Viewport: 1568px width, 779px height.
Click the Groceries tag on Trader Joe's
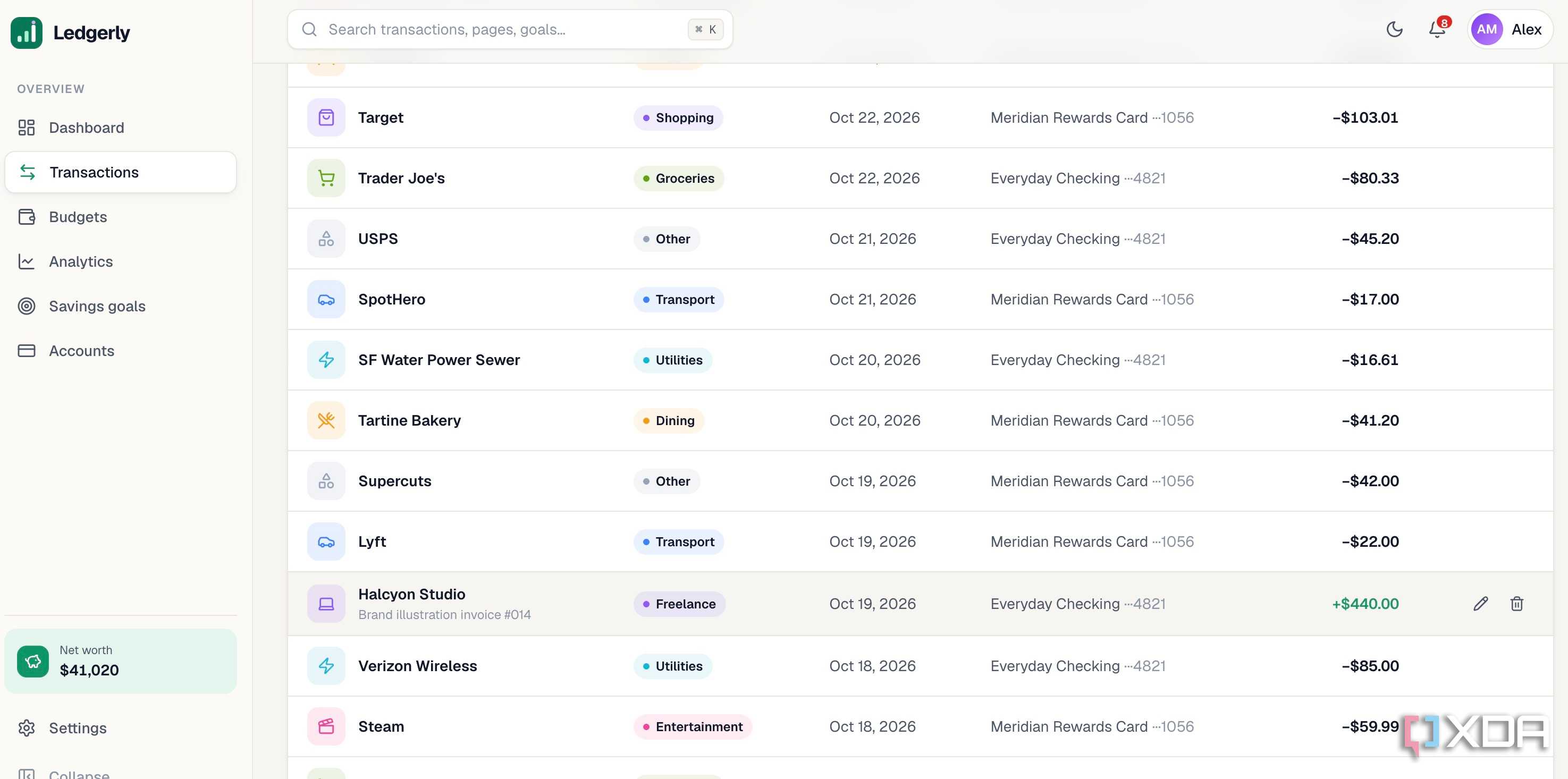coord(679,179)
